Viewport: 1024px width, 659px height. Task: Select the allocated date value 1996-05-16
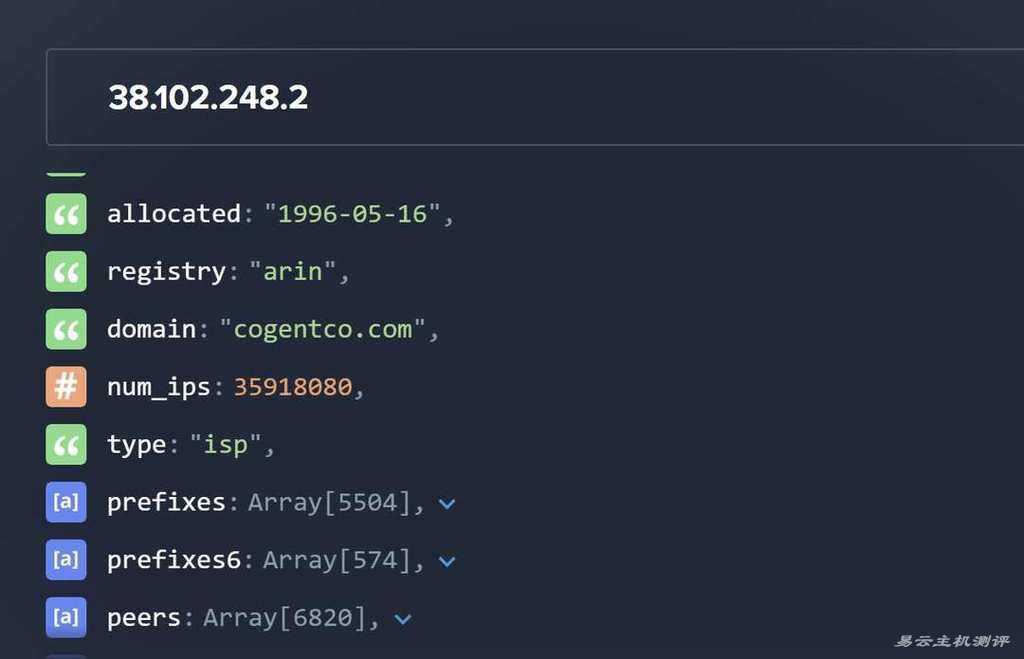tap(353, 214)
